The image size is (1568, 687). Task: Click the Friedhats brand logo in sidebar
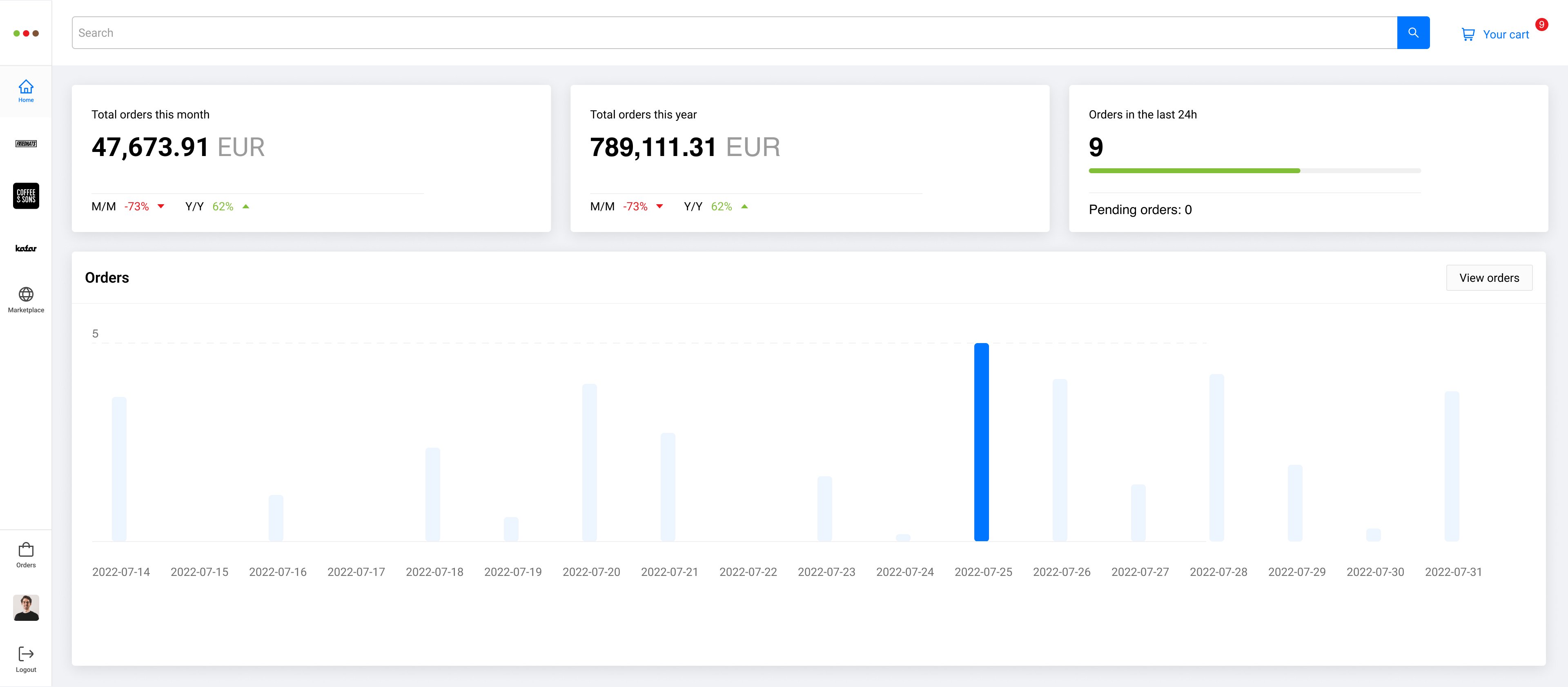(26, 144)
